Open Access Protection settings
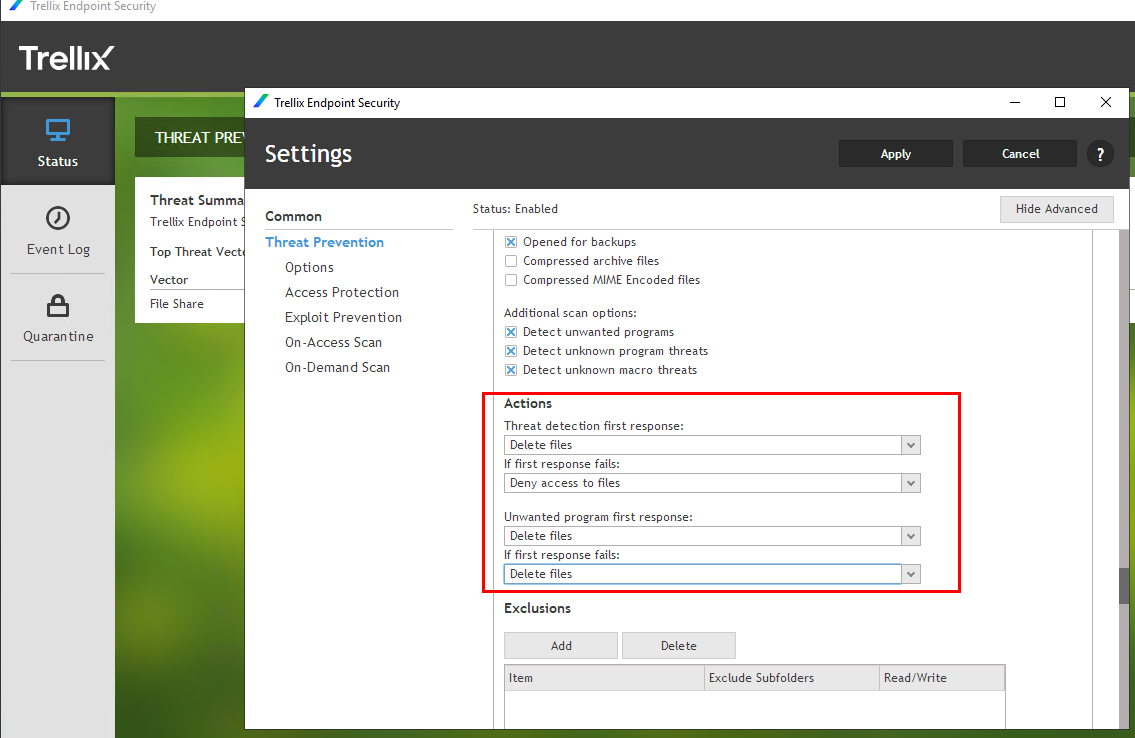The width and height of the screenshot is (1135, 738). 342,292
